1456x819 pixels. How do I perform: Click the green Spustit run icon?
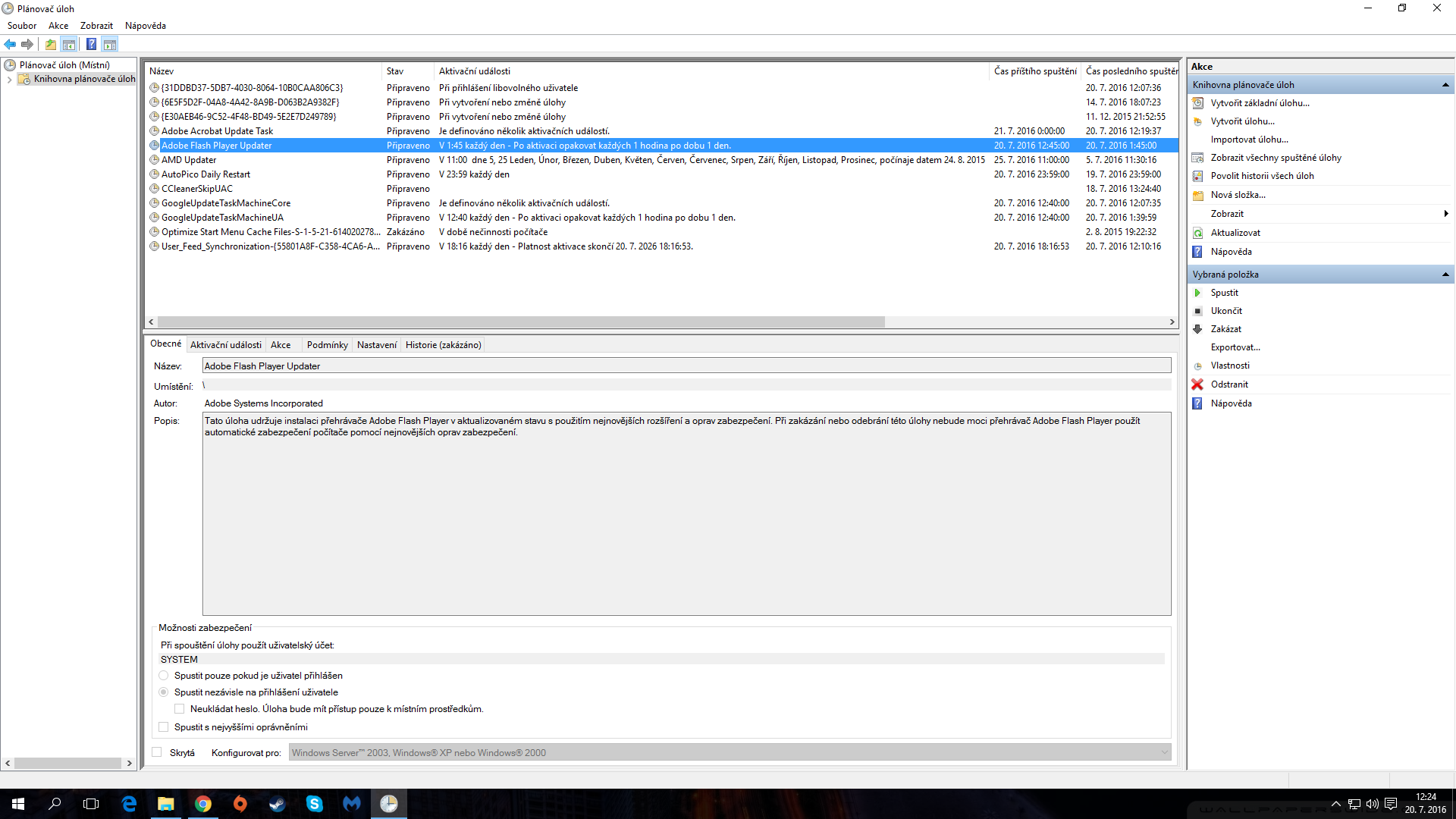[x=1197, y=293]
